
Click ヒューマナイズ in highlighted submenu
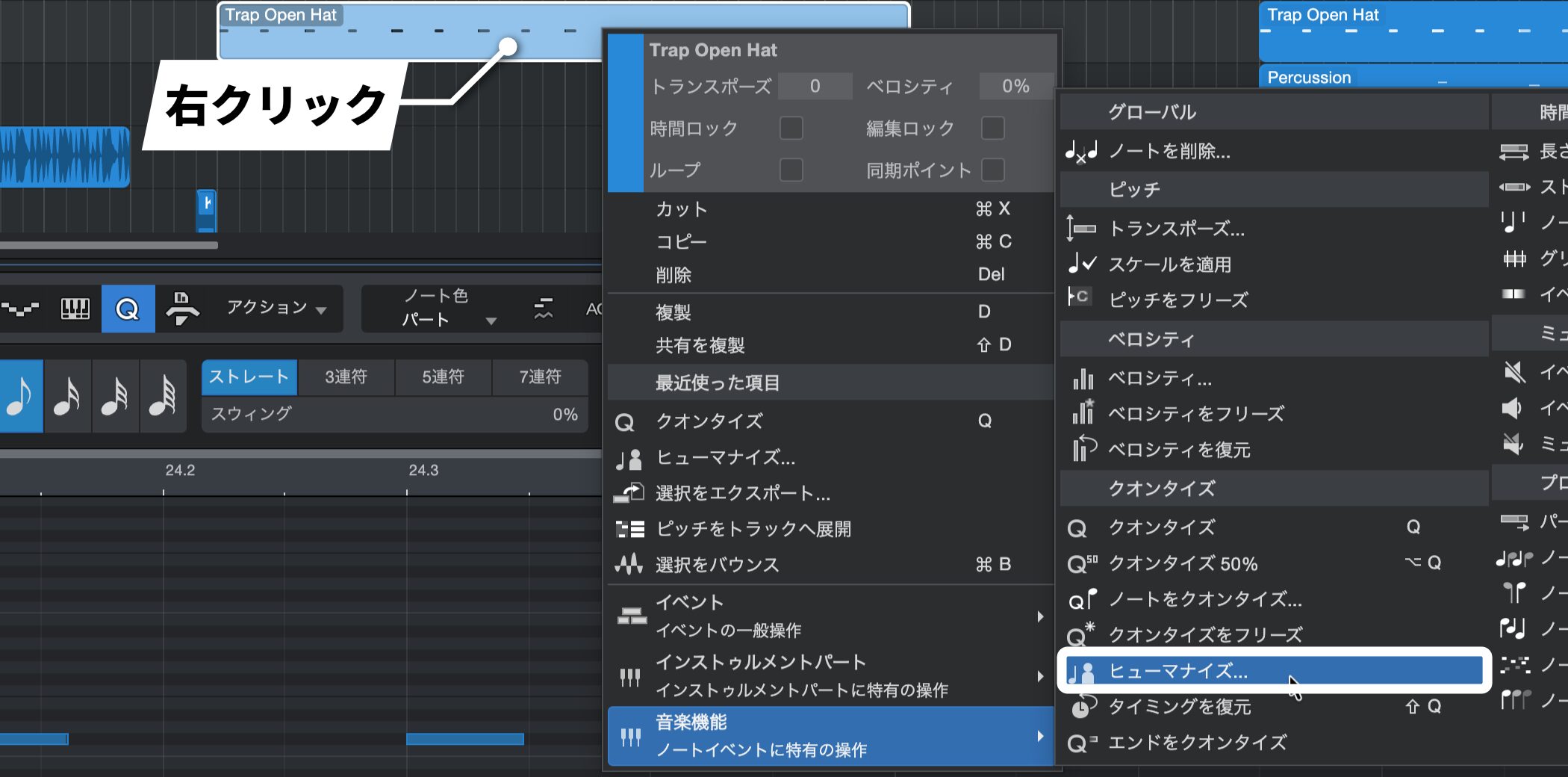tap(1177, 671)
